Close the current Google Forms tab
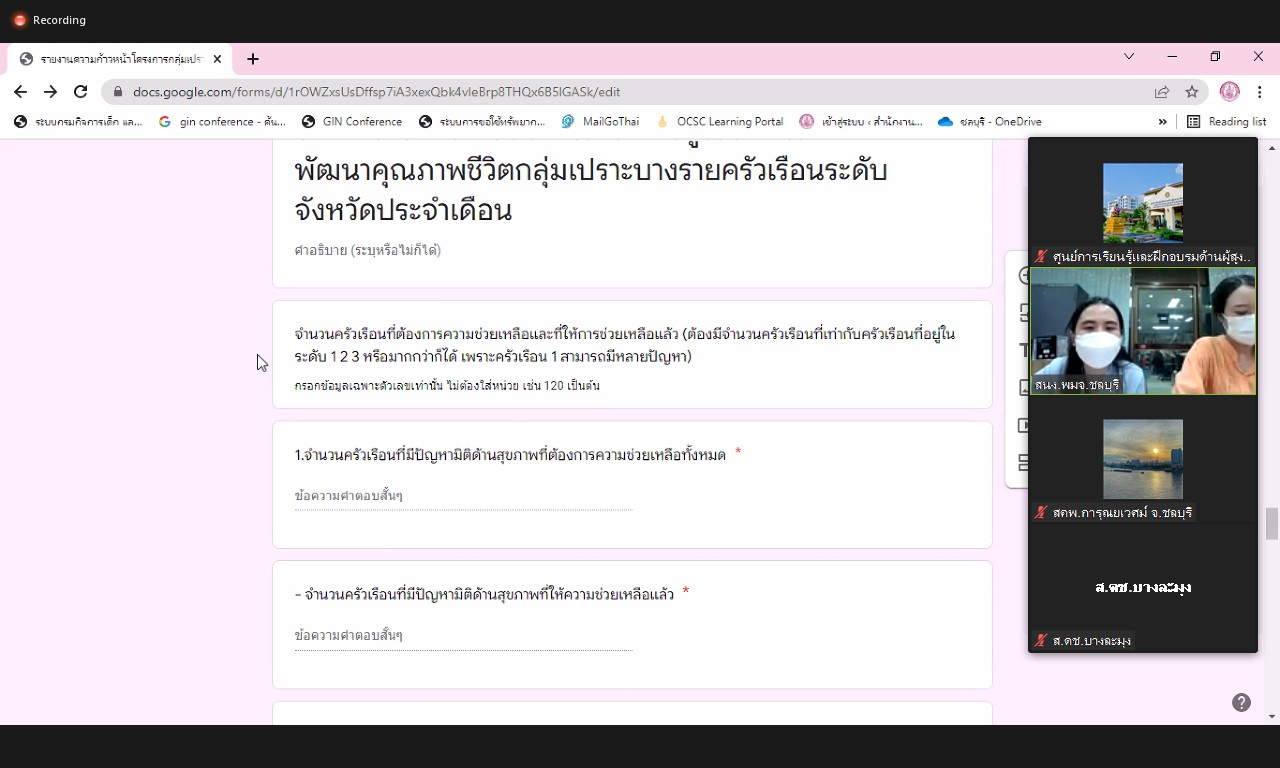The width and height of the screenshot is (1280, 768). point(217,59)
